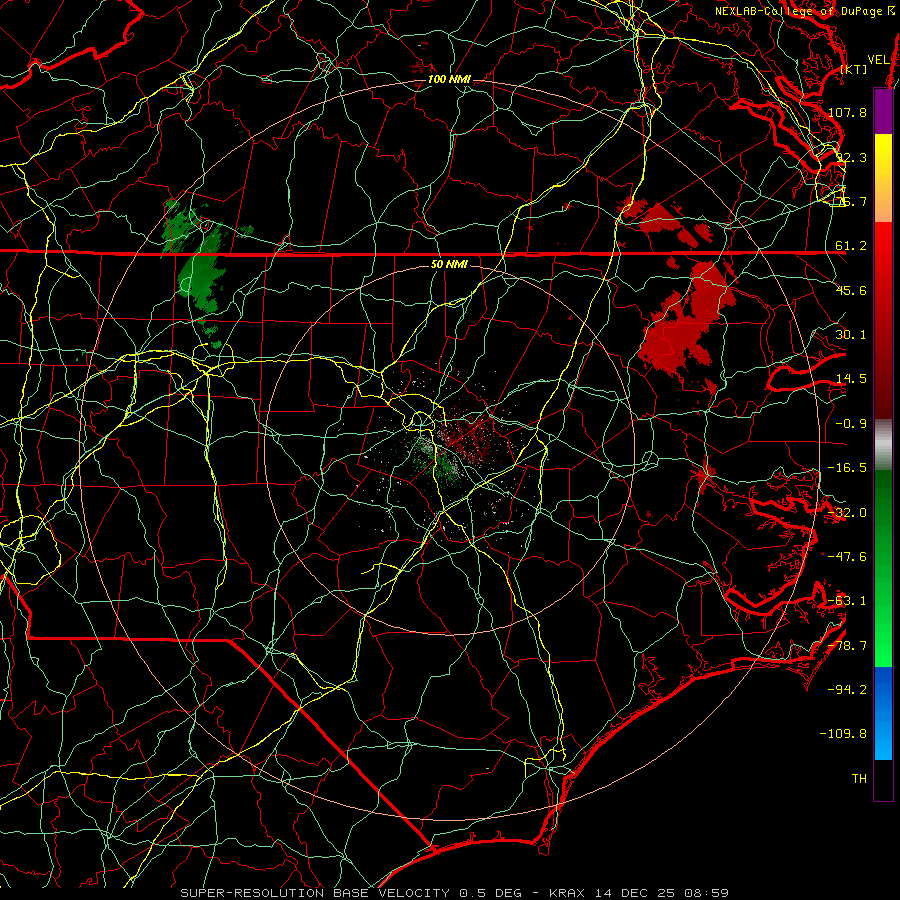Viewport: 900px width, 900px height.
Task: Select the -63.1 legend value
Action: [x=847, y=601]
